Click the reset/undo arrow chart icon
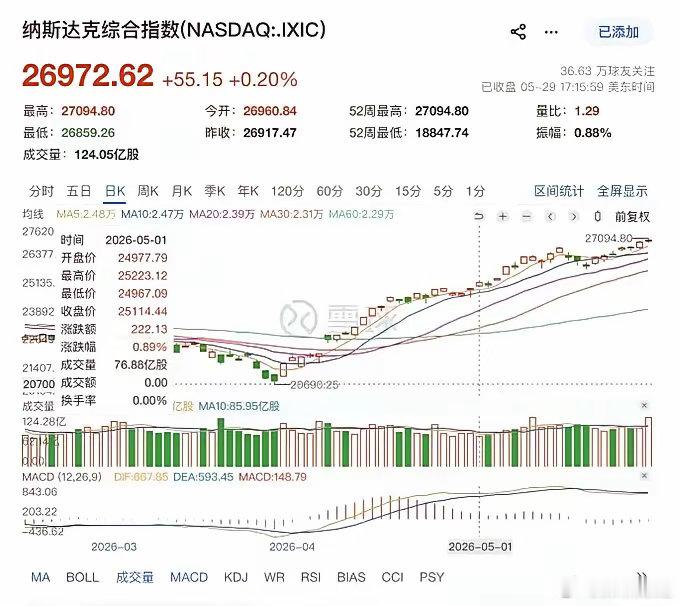 click(479, 216)
